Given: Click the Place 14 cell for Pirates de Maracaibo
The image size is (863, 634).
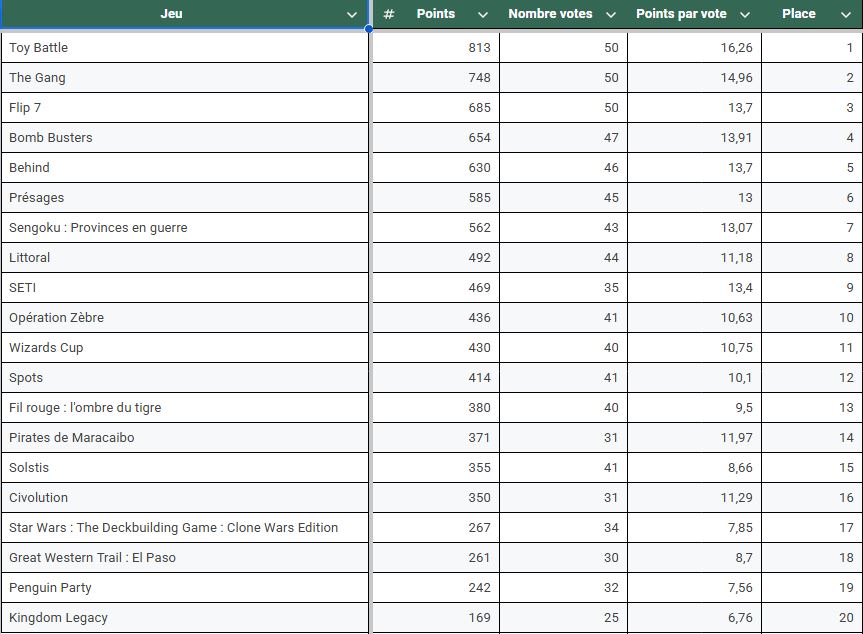Looking at the screenshot, I should [x=812, y=438].
